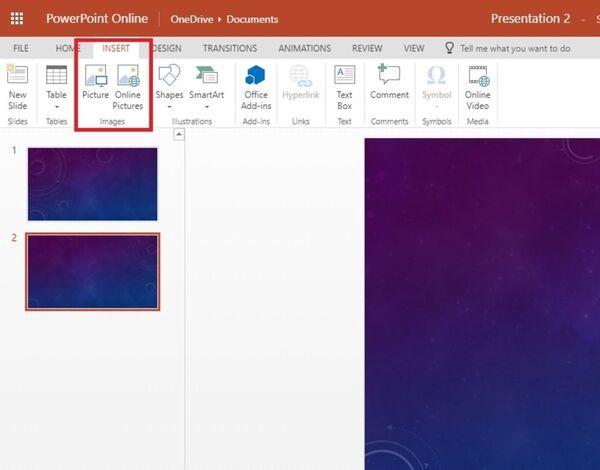
Task: Open the REVIEW tab
Action: (x=367, y=48)
